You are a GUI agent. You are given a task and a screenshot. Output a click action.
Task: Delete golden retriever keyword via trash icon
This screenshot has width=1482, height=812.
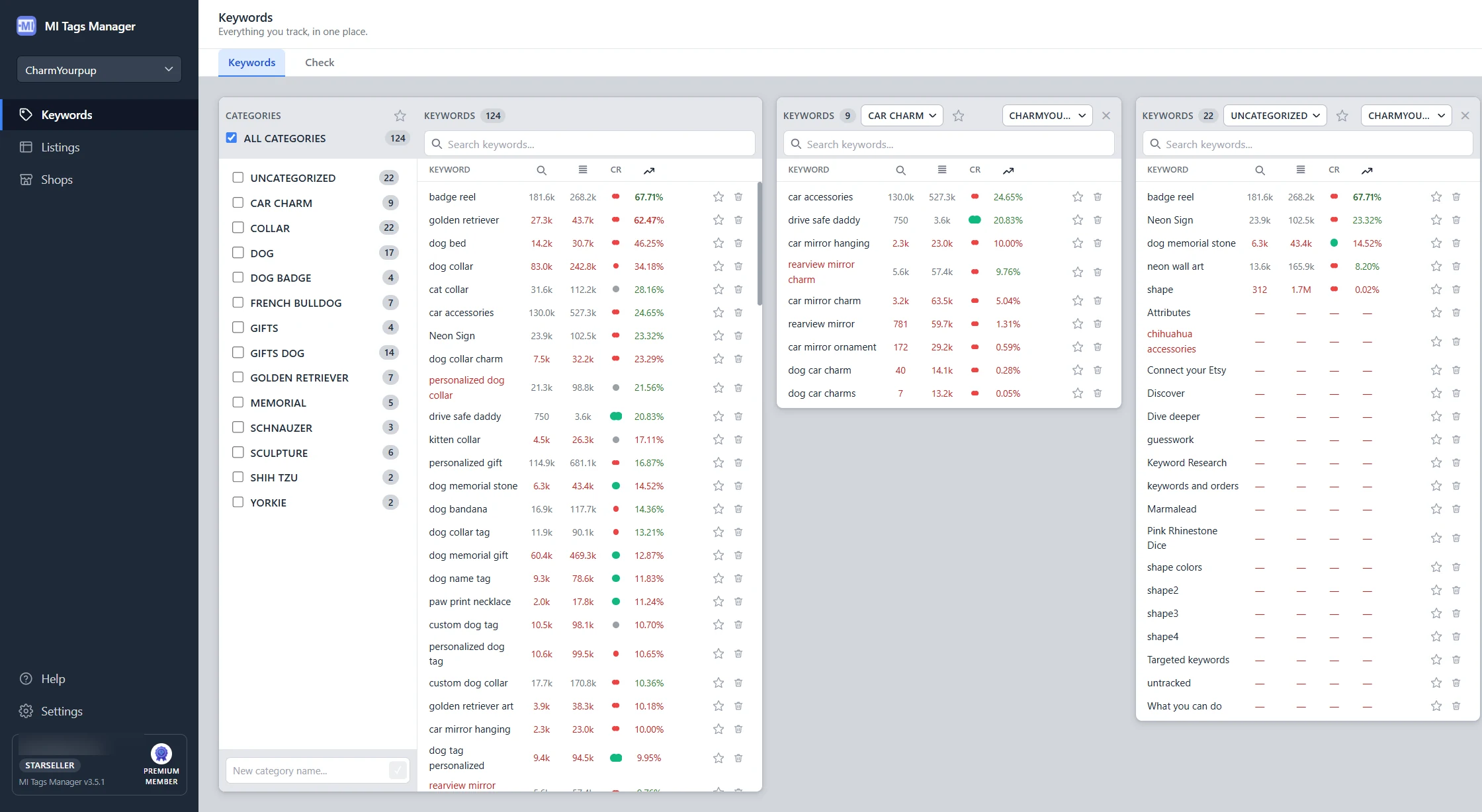point(738,220)
